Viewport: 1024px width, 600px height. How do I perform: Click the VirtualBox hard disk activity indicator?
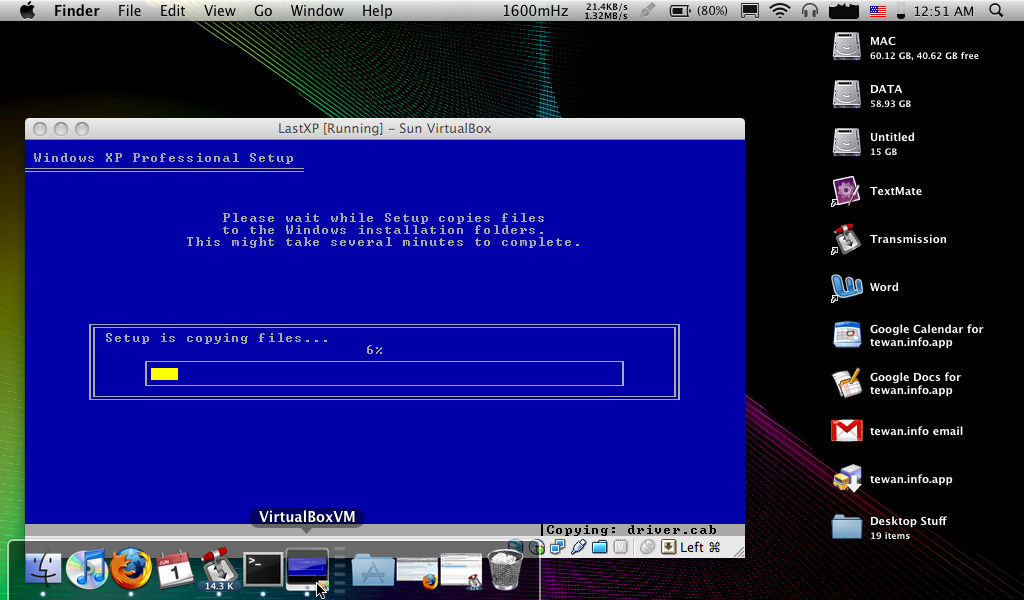pyautogui.click(x=515, y=546)
